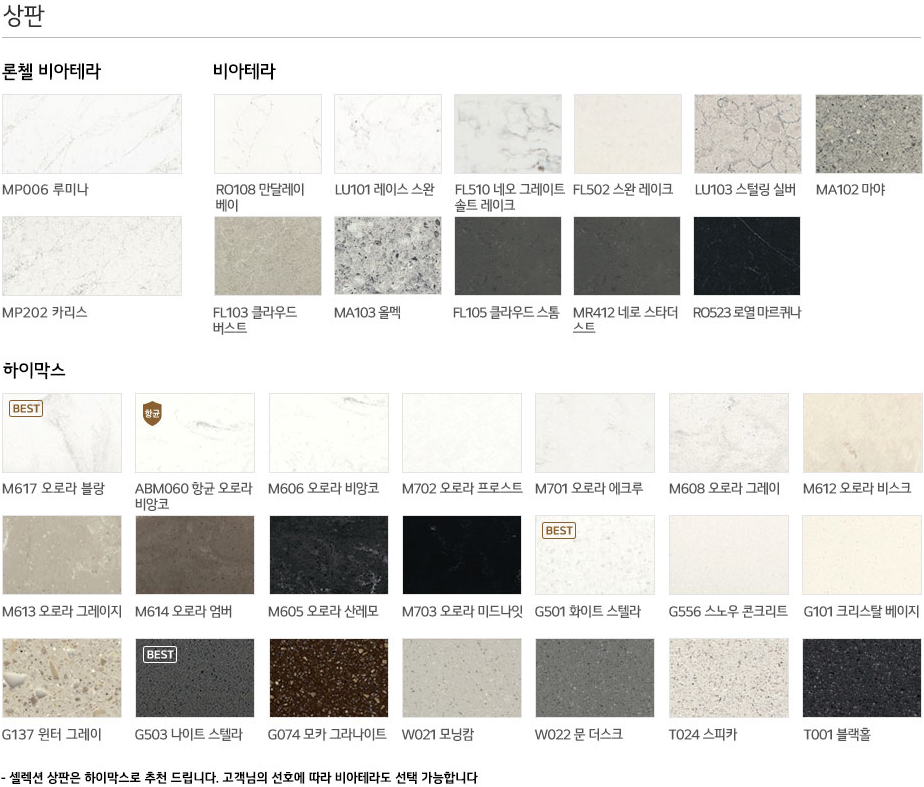This screenshot has width=924, height=787.
Task: Click the 'MP006 루미나' label text
Action: pyautogui.click(x=45, y=190)
